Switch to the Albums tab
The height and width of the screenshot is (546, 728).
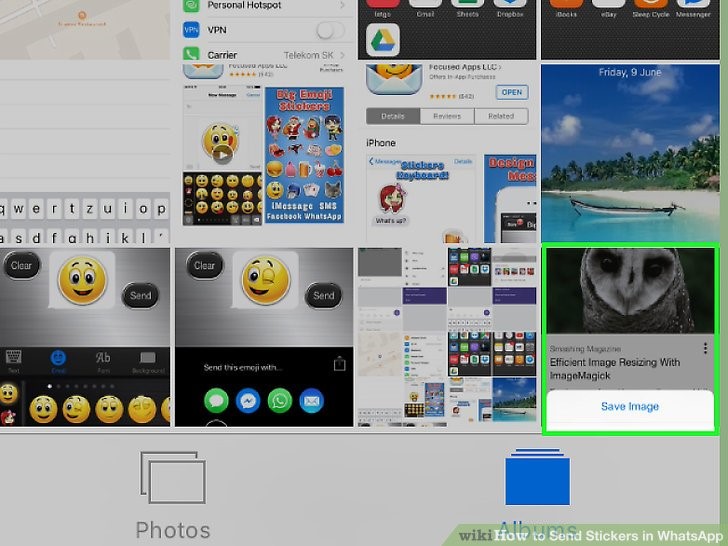coord(537,492)
